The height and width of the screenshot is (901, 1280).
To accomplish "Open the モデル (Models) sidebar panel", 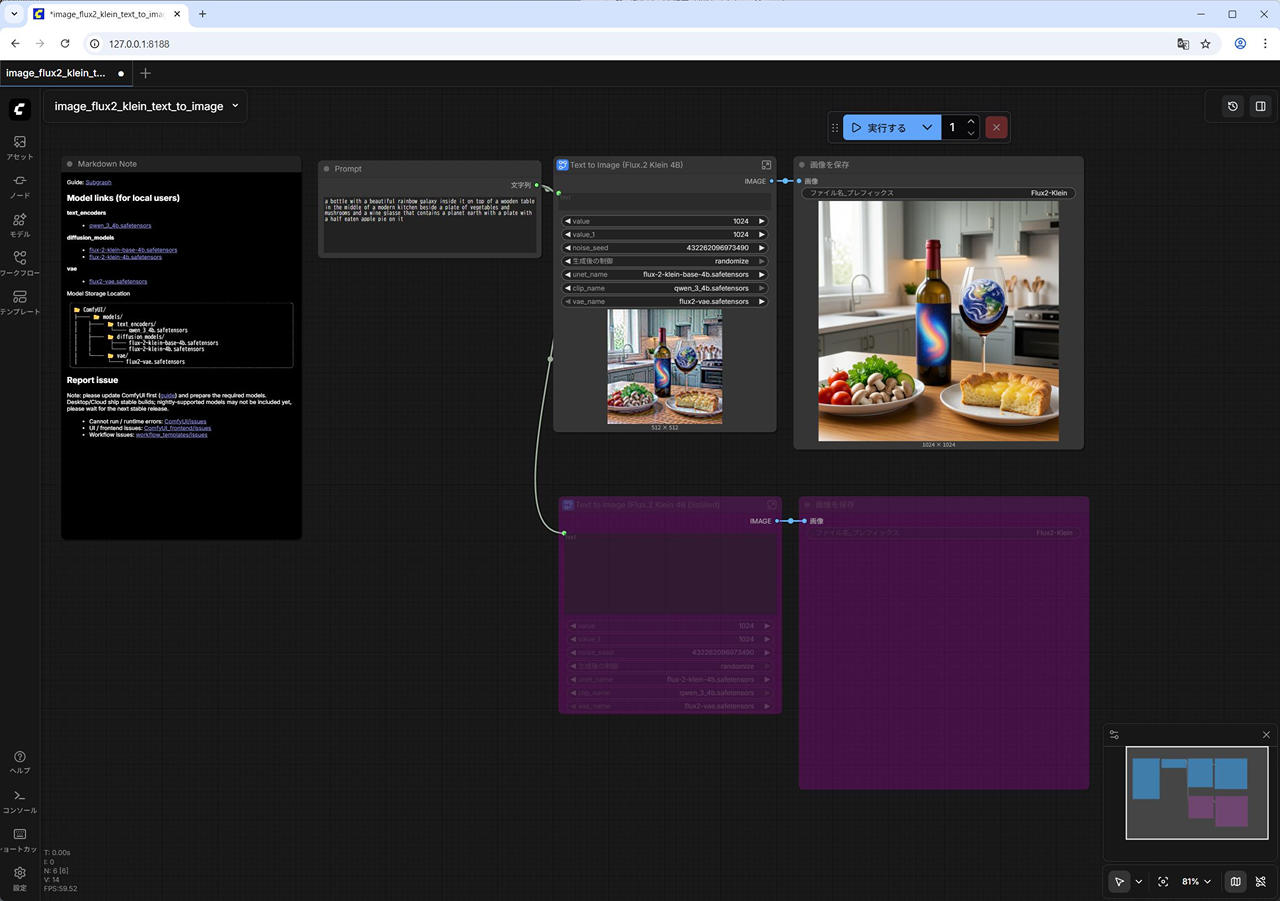I will [19, 225].
